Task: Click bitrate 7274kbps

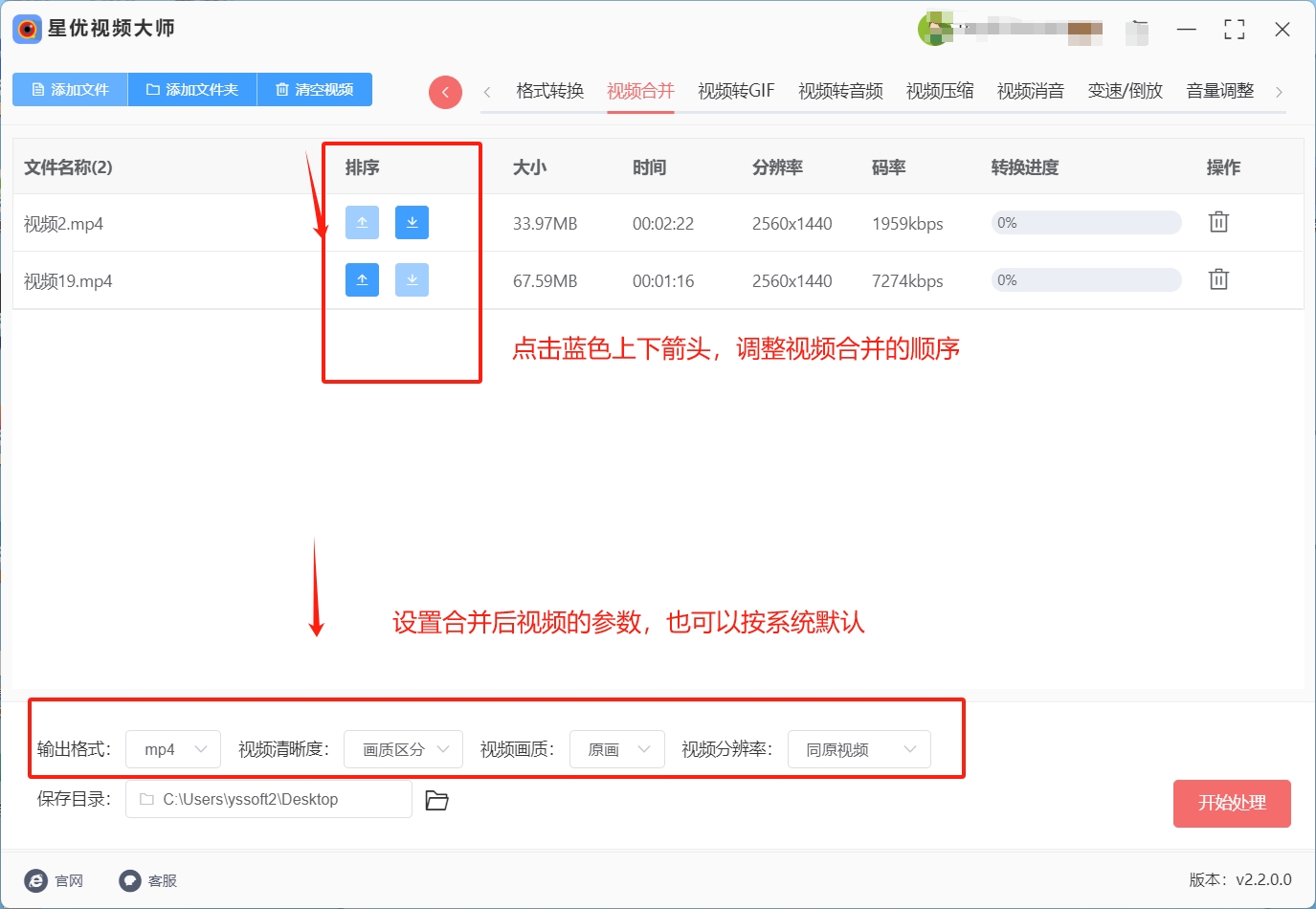Action: [x=907, y=281]
